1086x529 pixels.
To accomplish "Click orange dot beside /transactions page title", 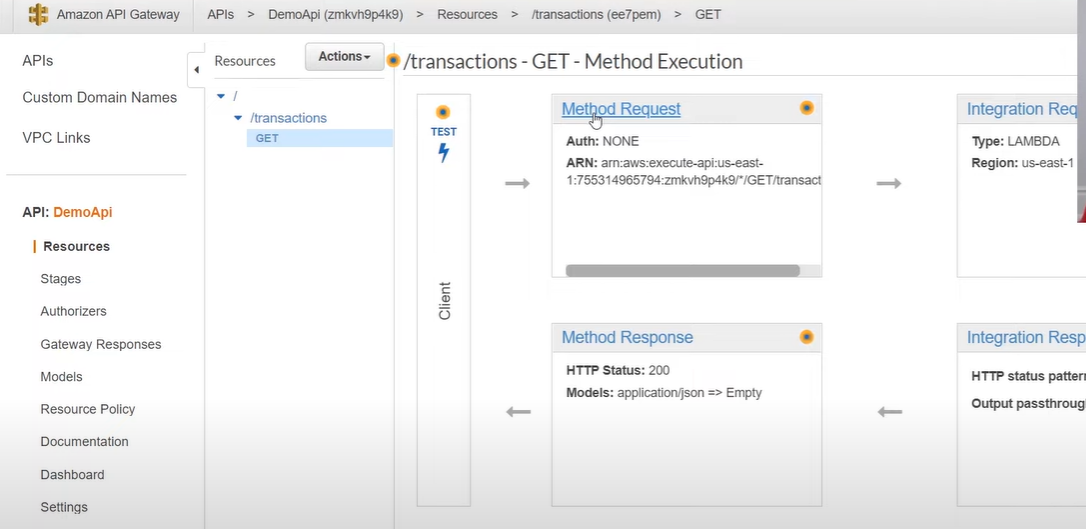I will [393, 61].
